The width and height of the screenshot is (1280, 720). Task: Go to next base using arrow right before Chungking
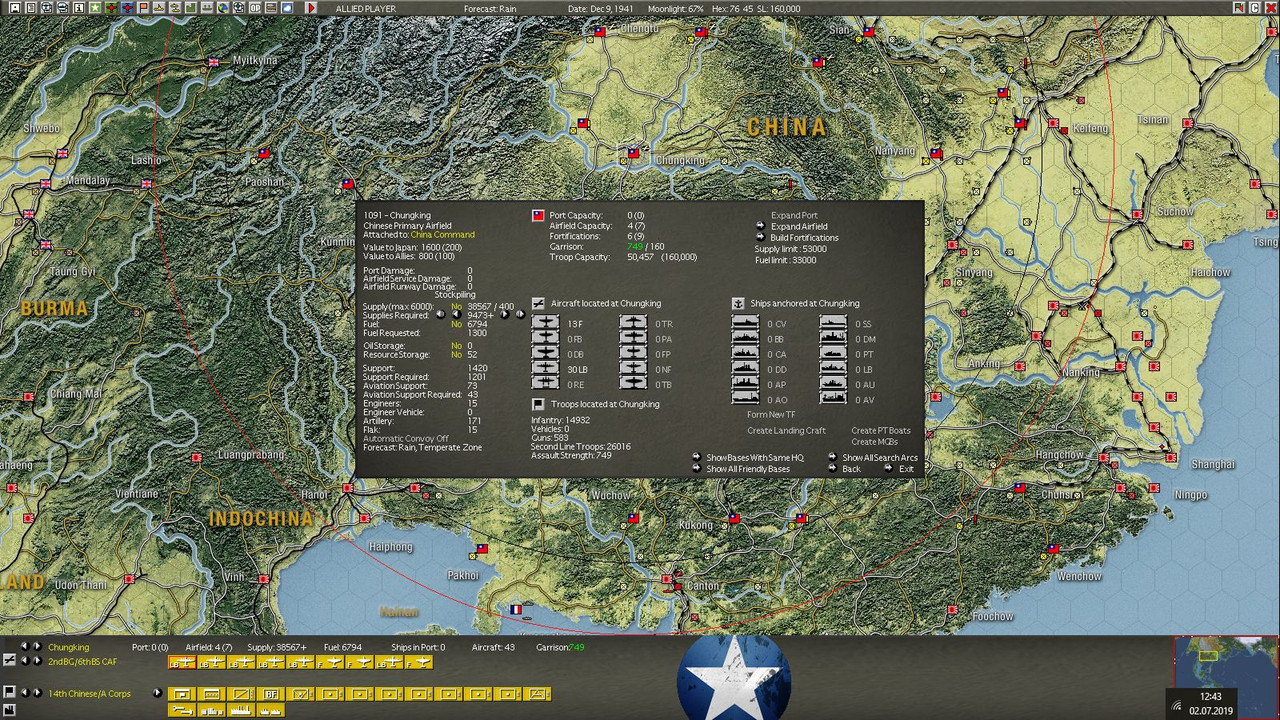[38, 647]
